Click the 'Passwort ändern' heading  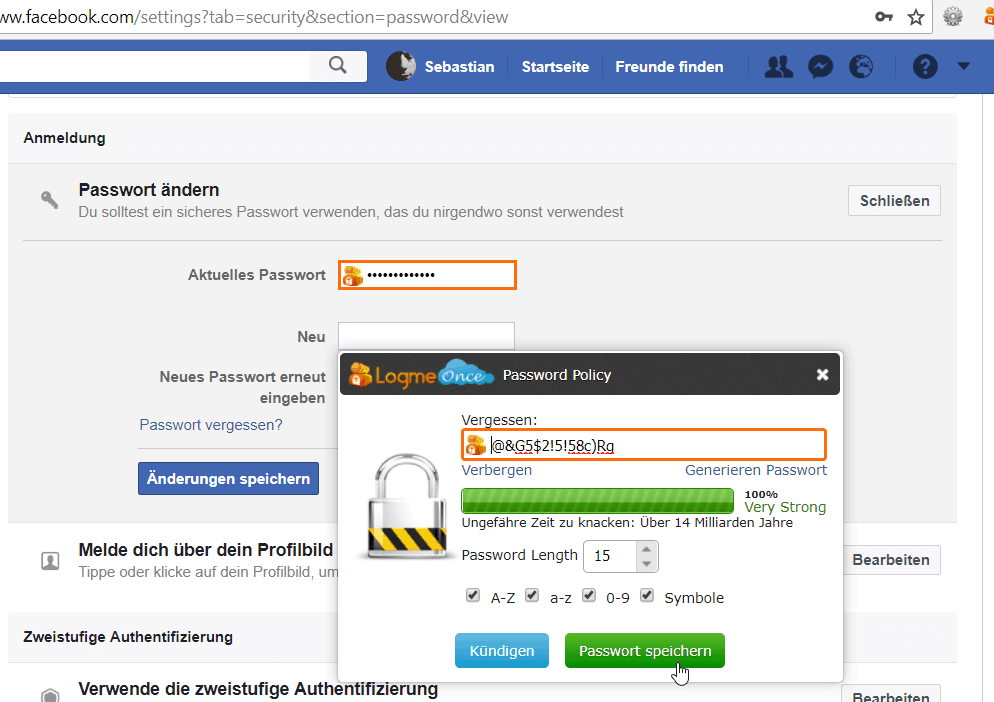click(148, 190)
